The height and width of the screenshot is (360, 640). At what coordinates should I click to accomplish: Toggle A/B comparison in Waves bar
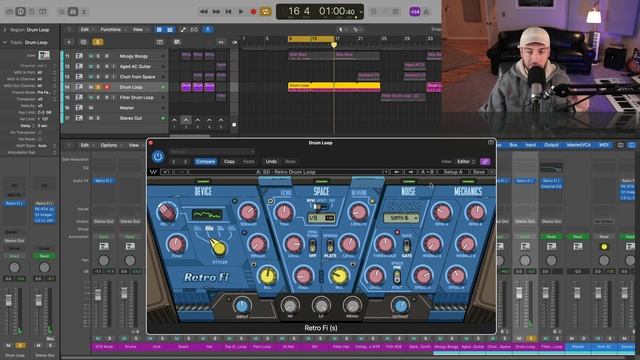[x=427, y=172]
